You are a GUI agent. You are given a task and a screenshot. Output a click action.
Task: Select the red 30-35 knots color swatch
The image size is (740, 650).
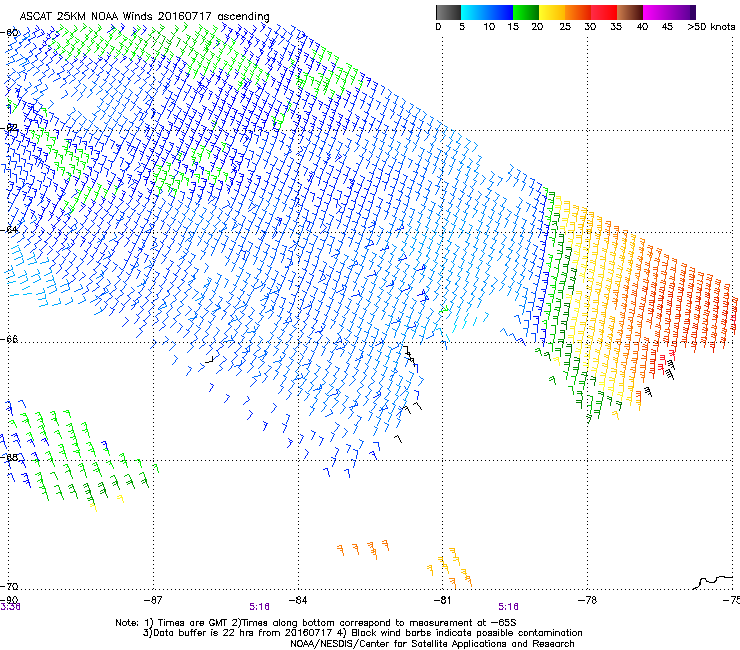(x=604, y=12)
